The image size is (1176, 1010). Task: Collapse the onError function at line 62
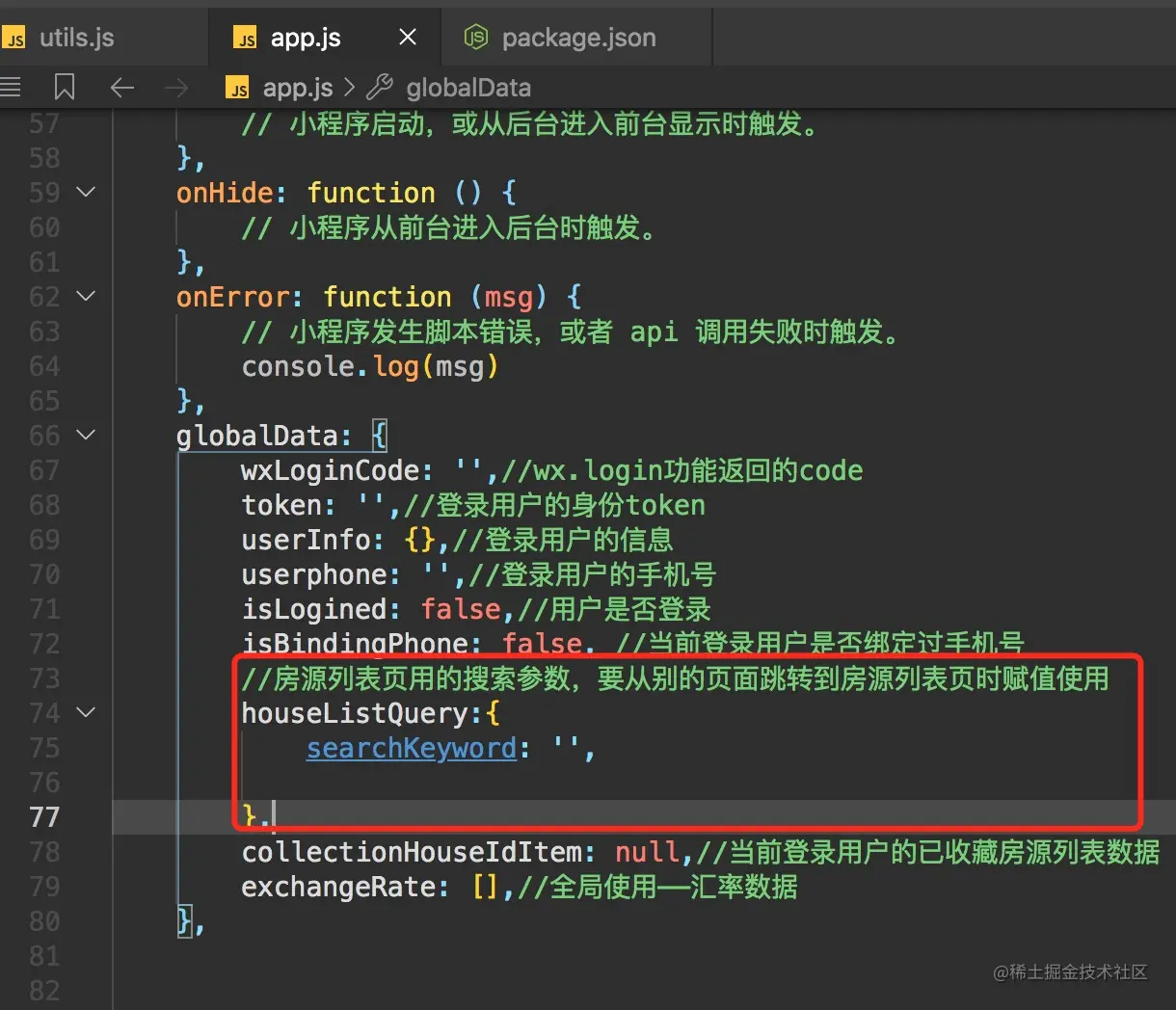pyautogui.click(x=86, y=296)
